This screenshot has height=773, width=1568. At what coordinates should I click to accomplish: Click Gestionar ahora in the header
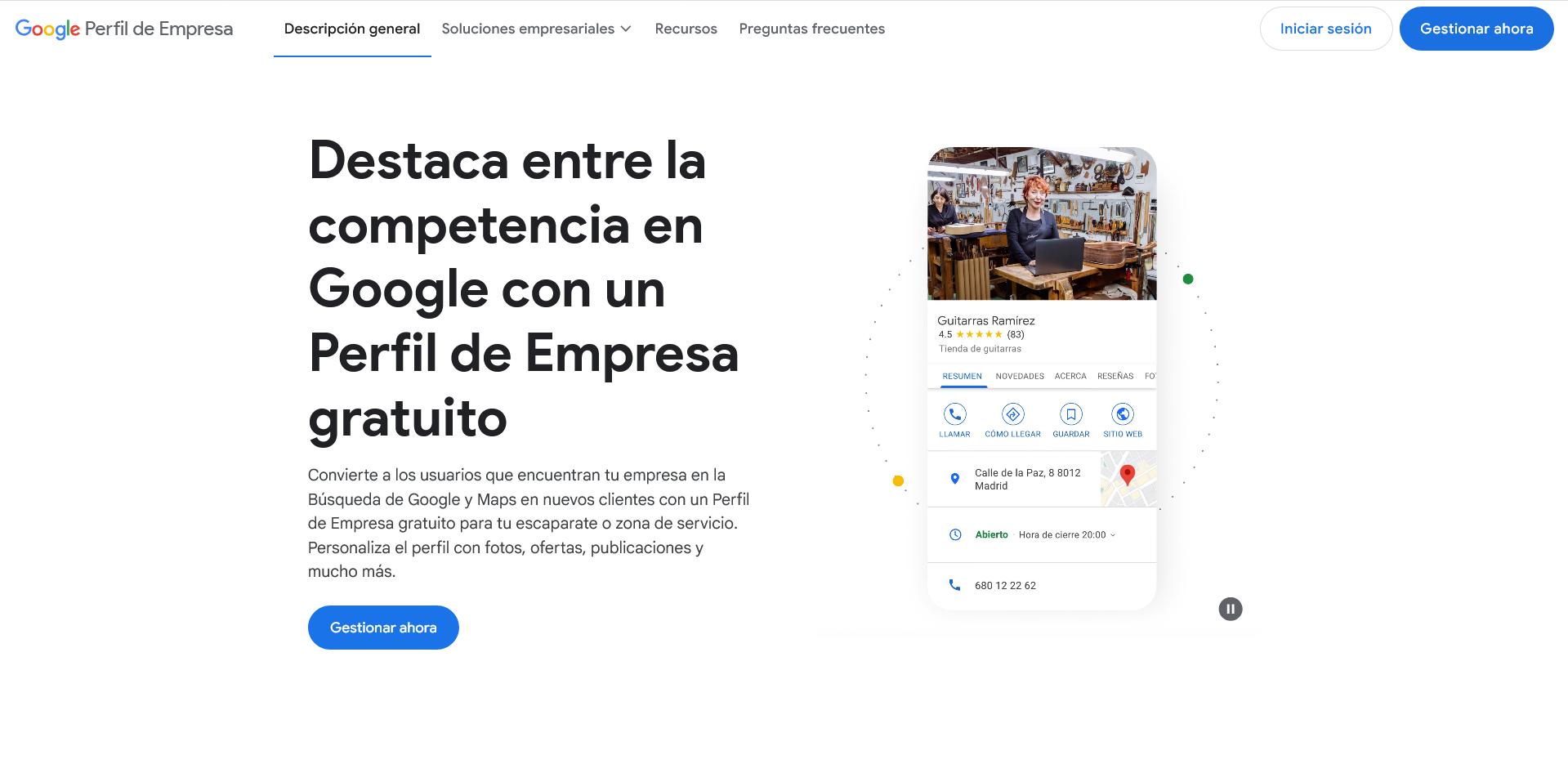point(1476,29)
